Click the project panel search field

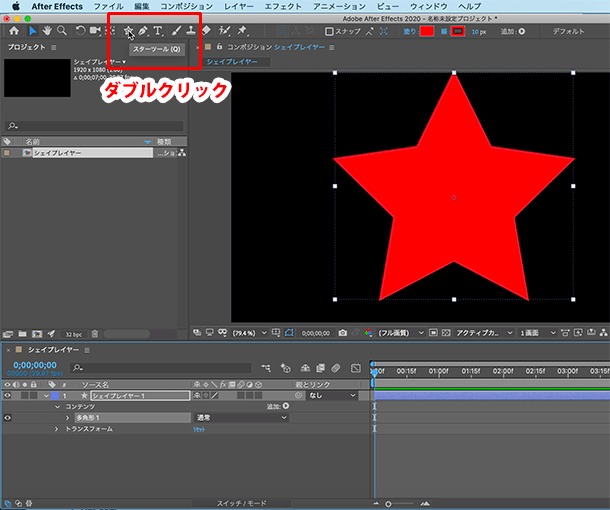tap(95, 126)
